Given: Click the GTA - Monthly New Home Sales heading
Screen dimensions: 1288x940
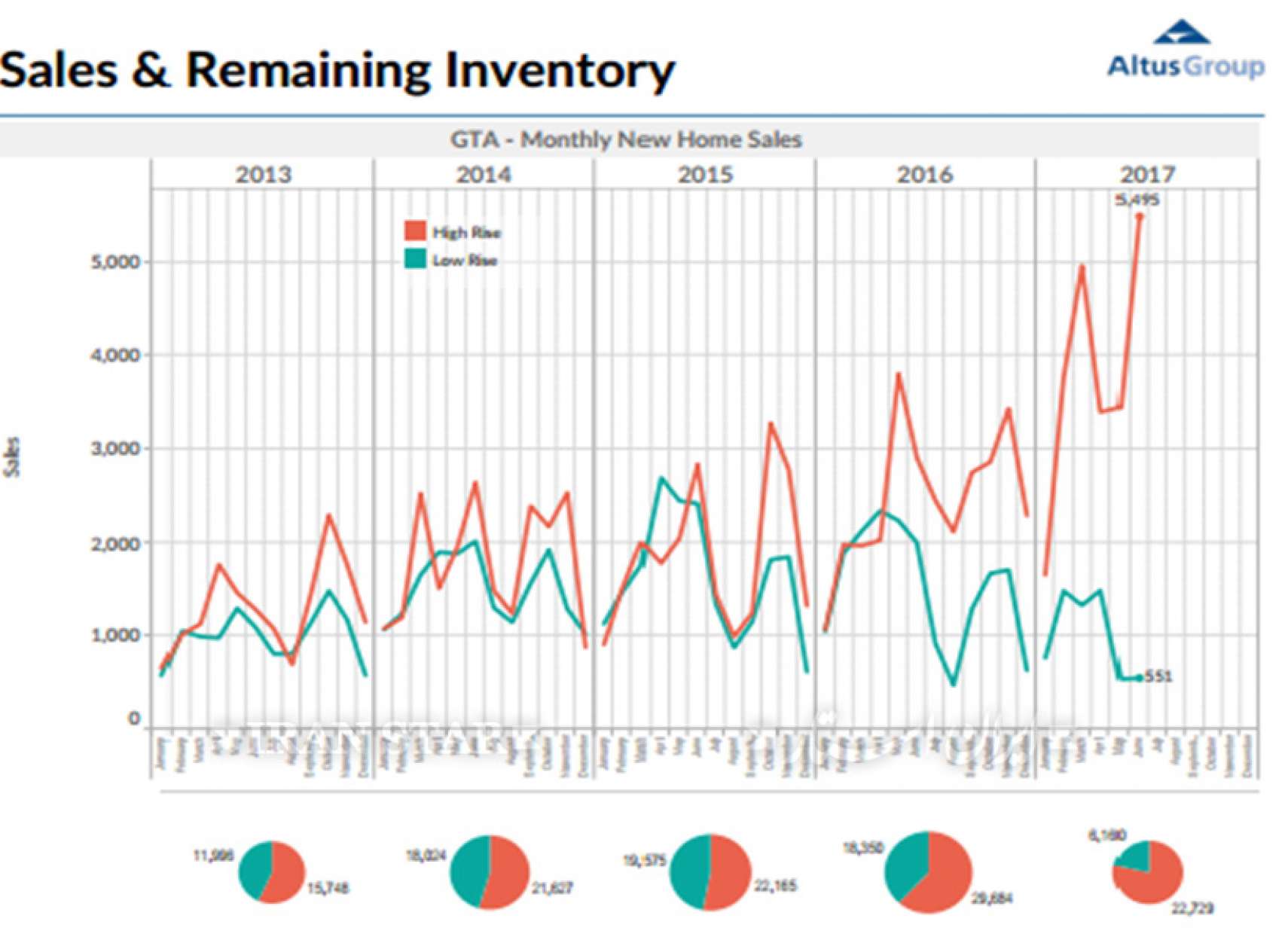Looking at the screenshot, I should coord(625,140).
